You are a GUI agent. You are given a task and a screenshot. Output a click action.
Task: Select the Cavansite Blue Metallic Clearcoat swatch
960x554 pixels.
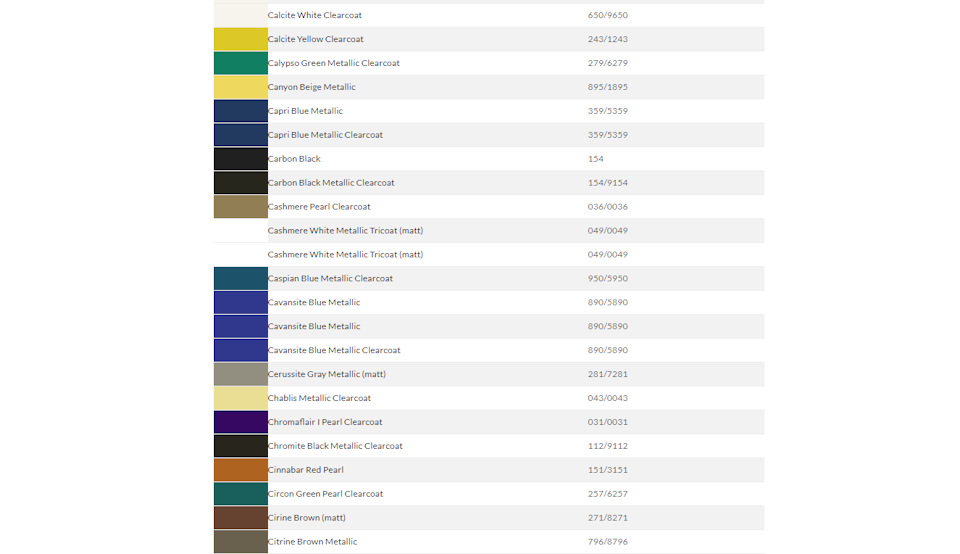tap(241, 350)
